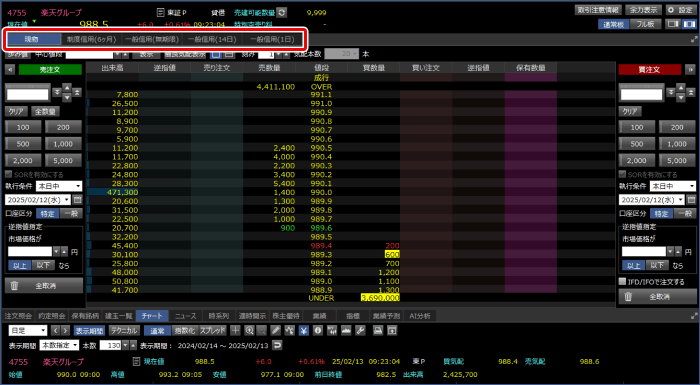
Task: Collapse the buy order panel arrow
Action: point(691,69)
